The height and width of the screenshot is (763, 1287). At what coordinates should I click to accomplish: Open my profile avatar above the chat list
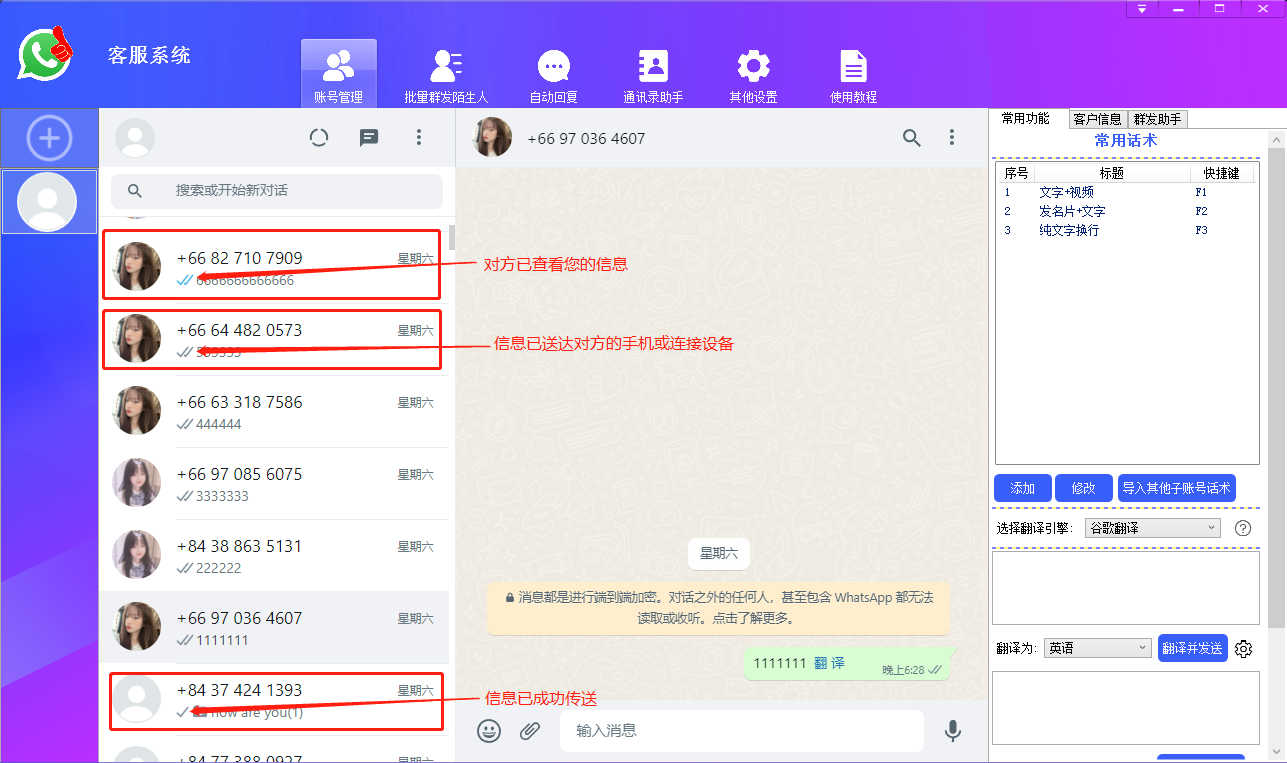(x=135, y=138)
